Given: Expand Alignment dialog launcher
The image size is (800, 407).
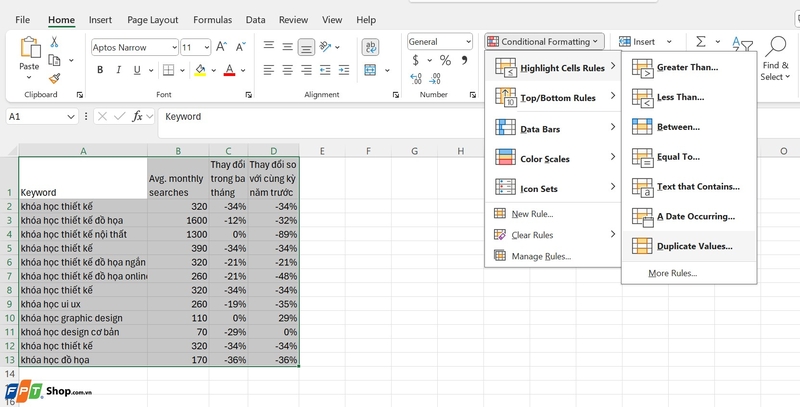Looking at the screenshot, I should click(x=396, y=95).
